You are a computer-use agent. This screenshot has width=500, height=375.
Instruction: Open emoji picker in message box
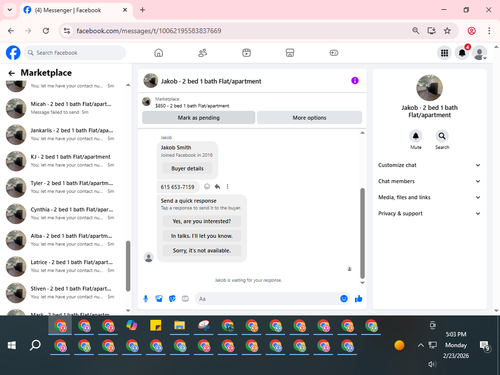tap(344, 299)
